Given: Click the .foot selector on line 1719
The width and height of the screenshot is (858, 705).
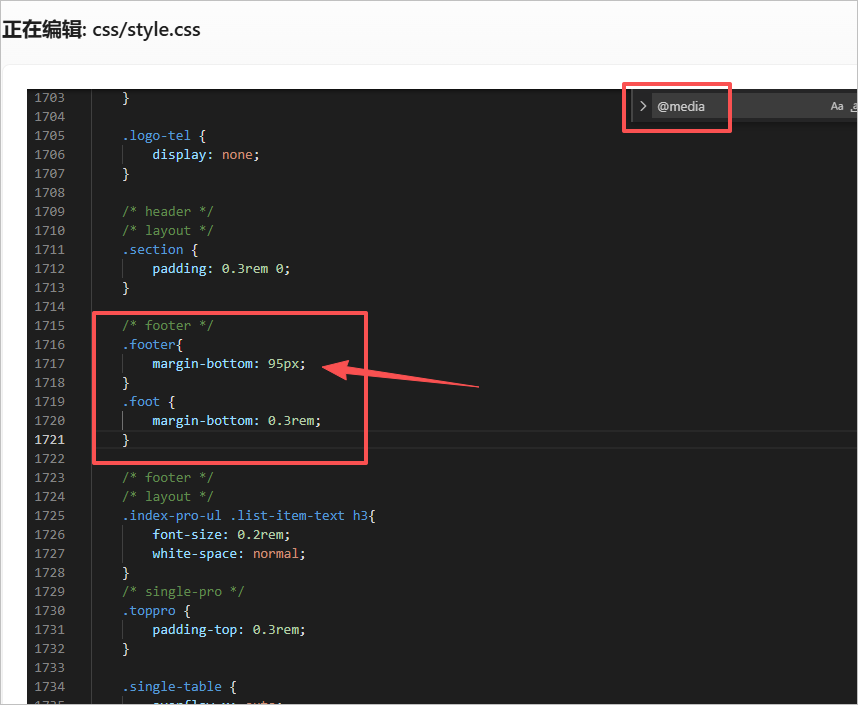Looking at the screenshot, I should coord(141,402).
